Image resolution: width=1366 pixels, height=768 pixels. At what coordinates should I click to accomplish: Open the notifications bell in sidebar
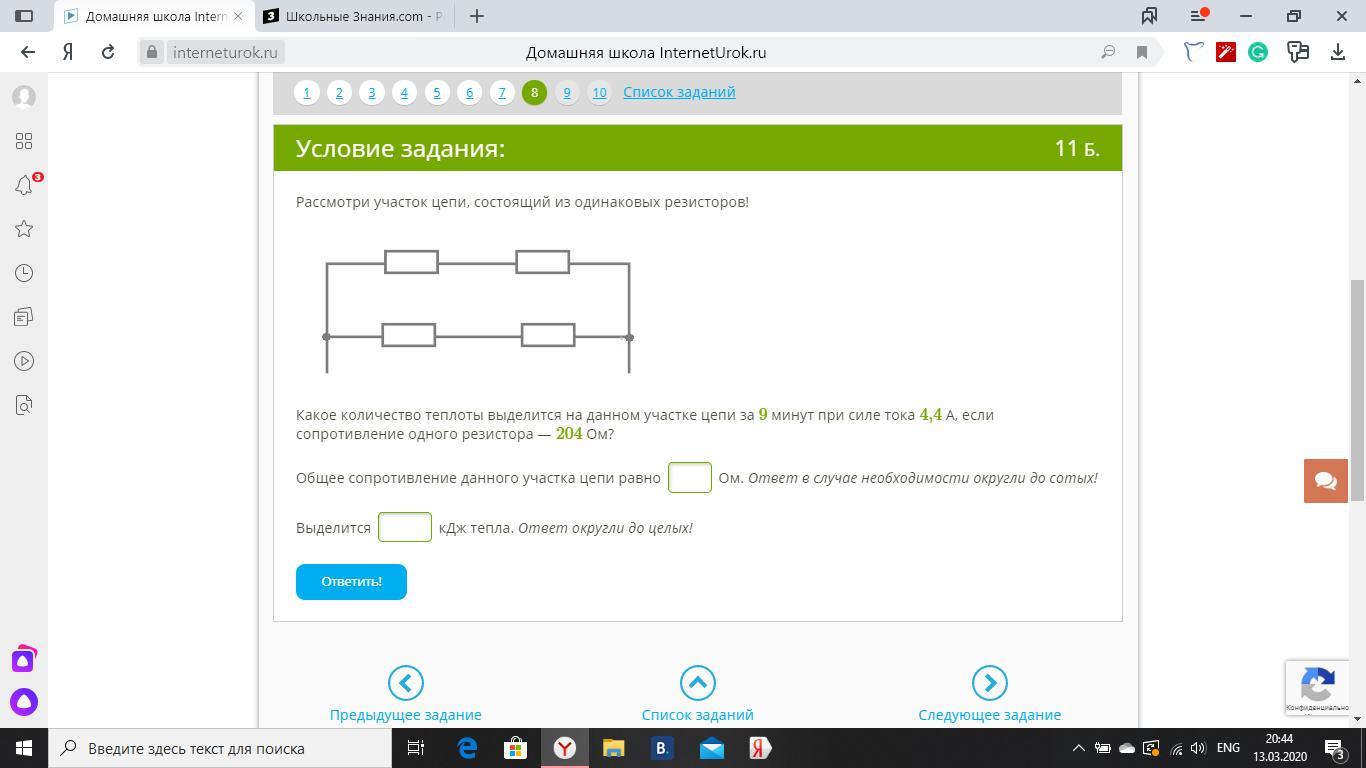(x=24, y=185)
